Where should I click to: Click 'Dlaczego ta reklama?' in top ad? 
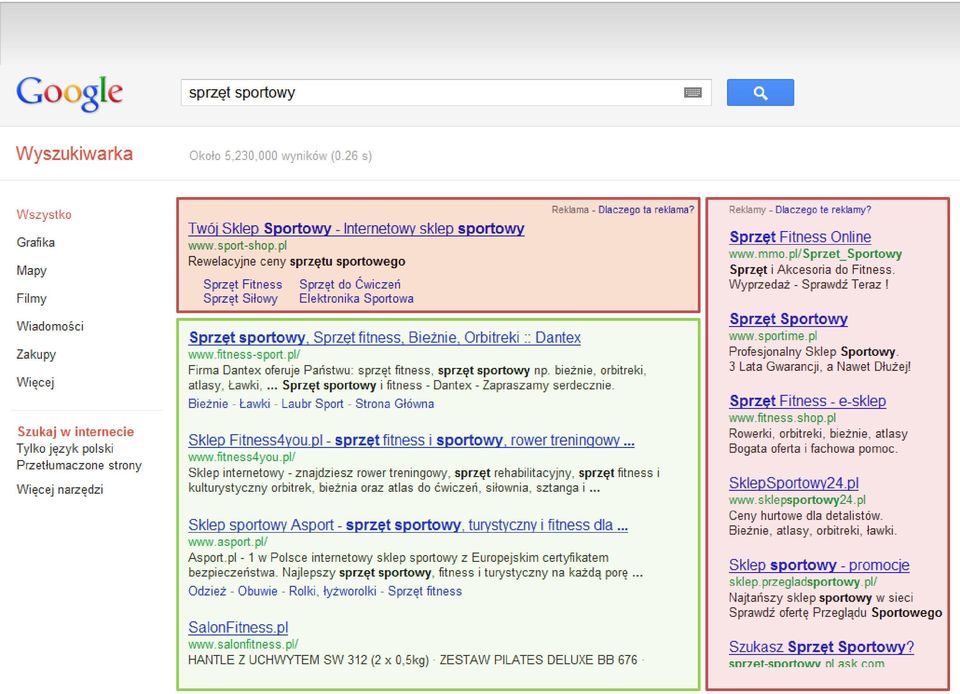click(x=646, y=210)
